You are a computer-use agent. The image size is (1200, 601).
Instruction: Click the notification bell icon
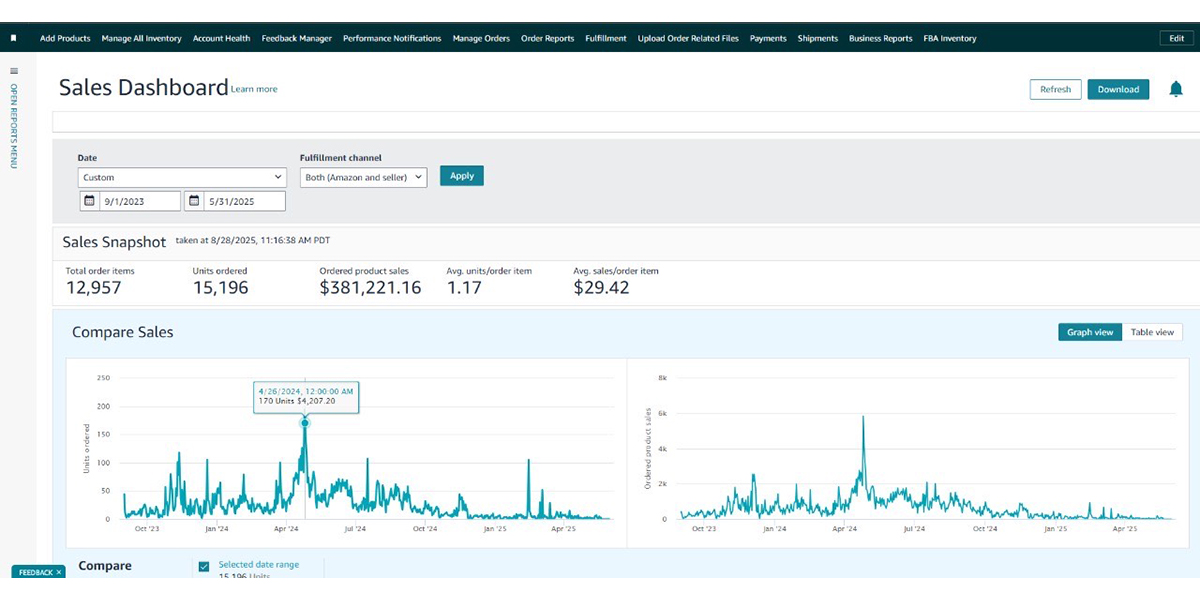point(1175,89)
